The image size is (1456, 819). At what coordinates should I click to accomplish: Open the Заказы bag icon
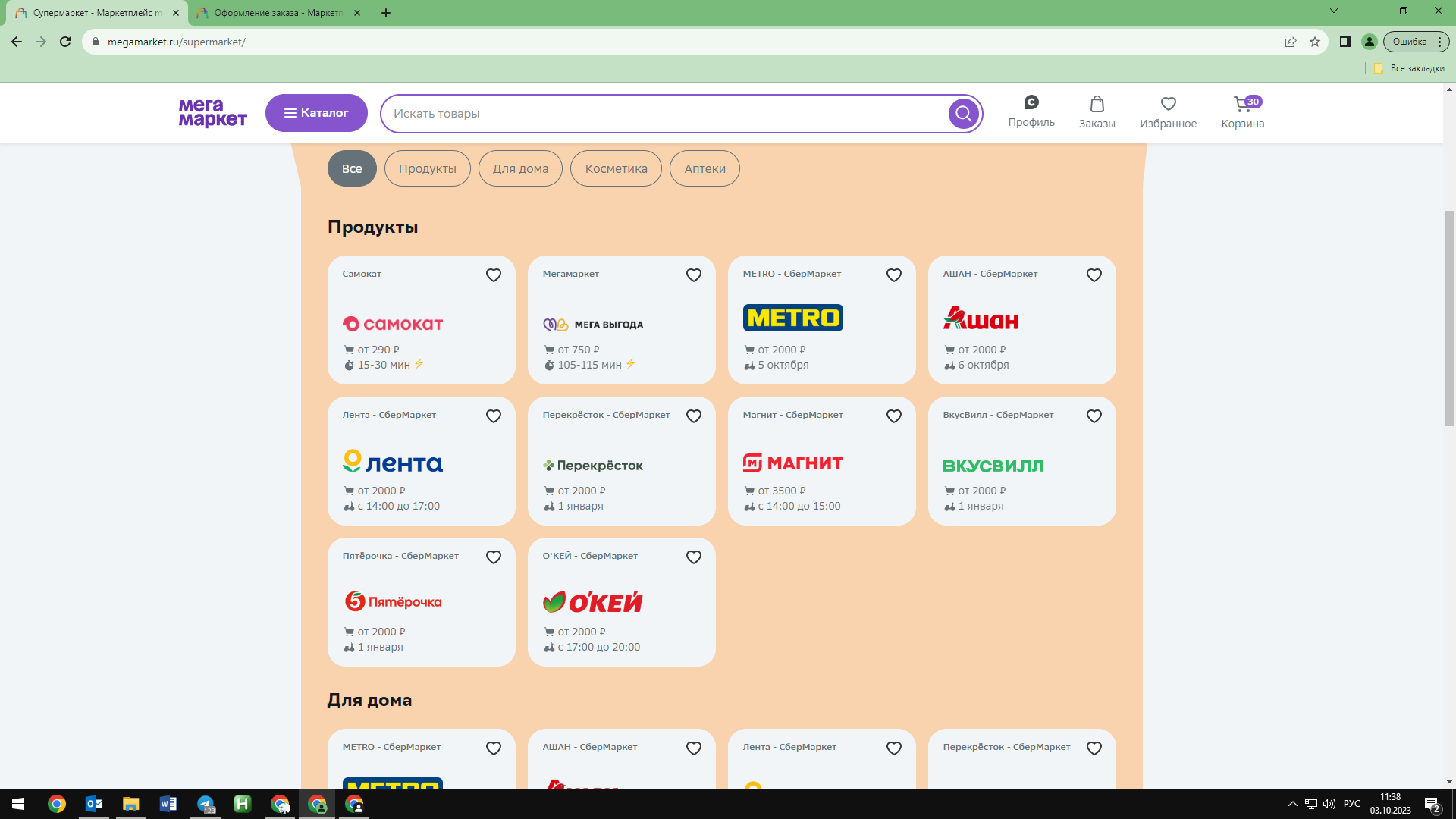pyautogui.click(x=1097, y=104)
